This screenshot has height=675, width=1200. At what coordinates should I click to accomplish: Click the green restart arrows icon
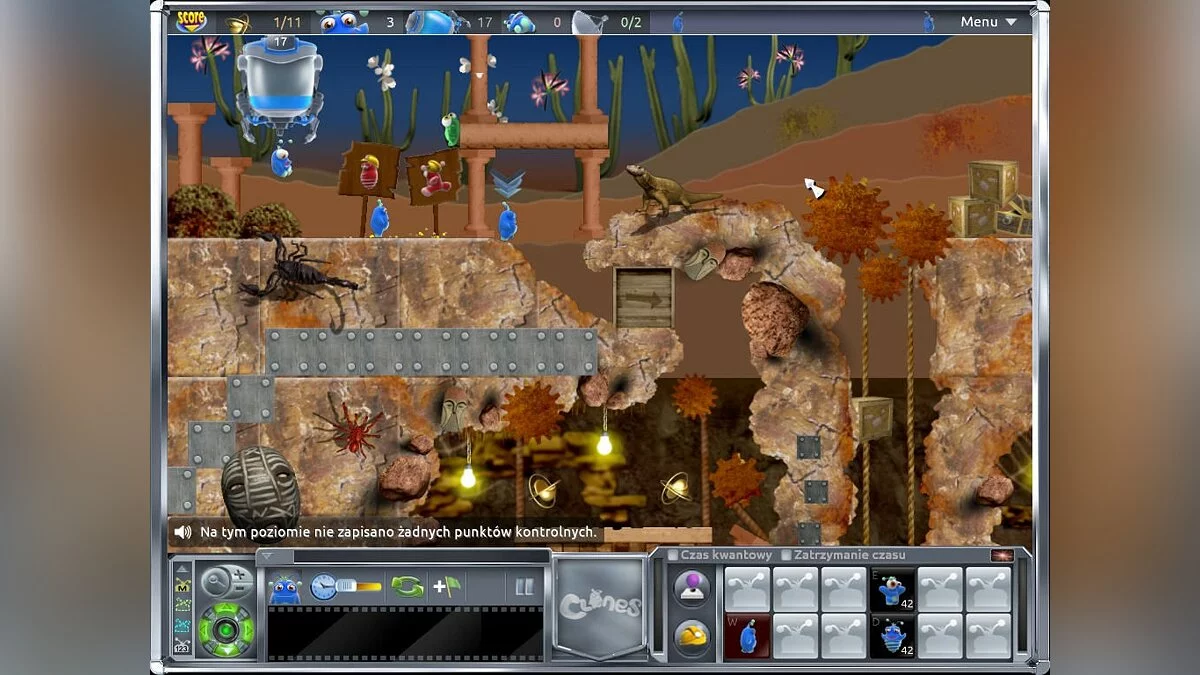coord(407,587)
